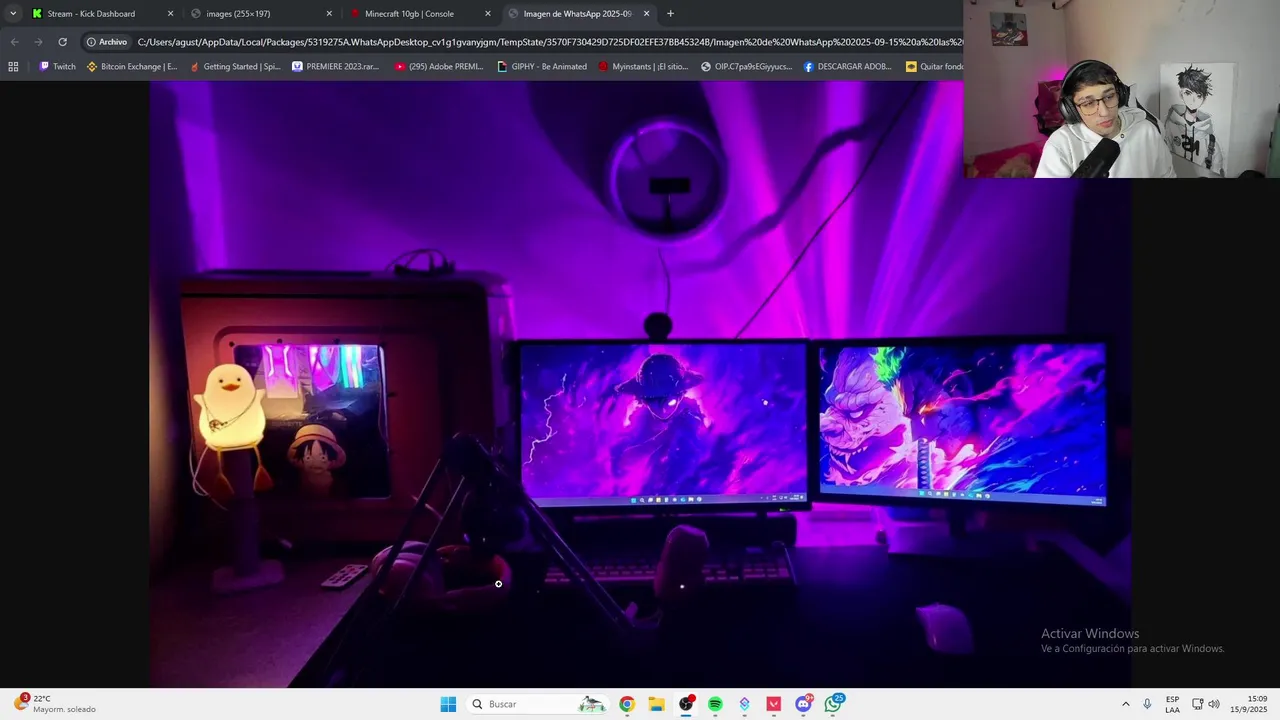Click the WhatsApp desk setup image

640,384
